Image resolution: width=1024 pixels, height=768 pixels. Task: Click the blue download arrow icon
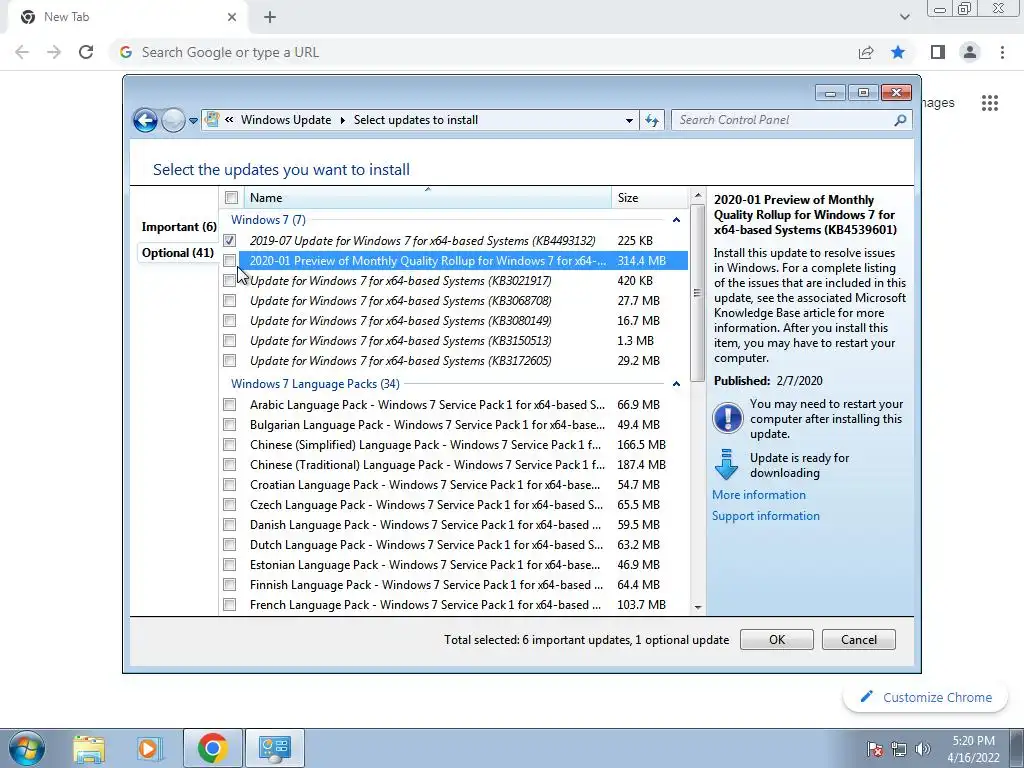726,465
